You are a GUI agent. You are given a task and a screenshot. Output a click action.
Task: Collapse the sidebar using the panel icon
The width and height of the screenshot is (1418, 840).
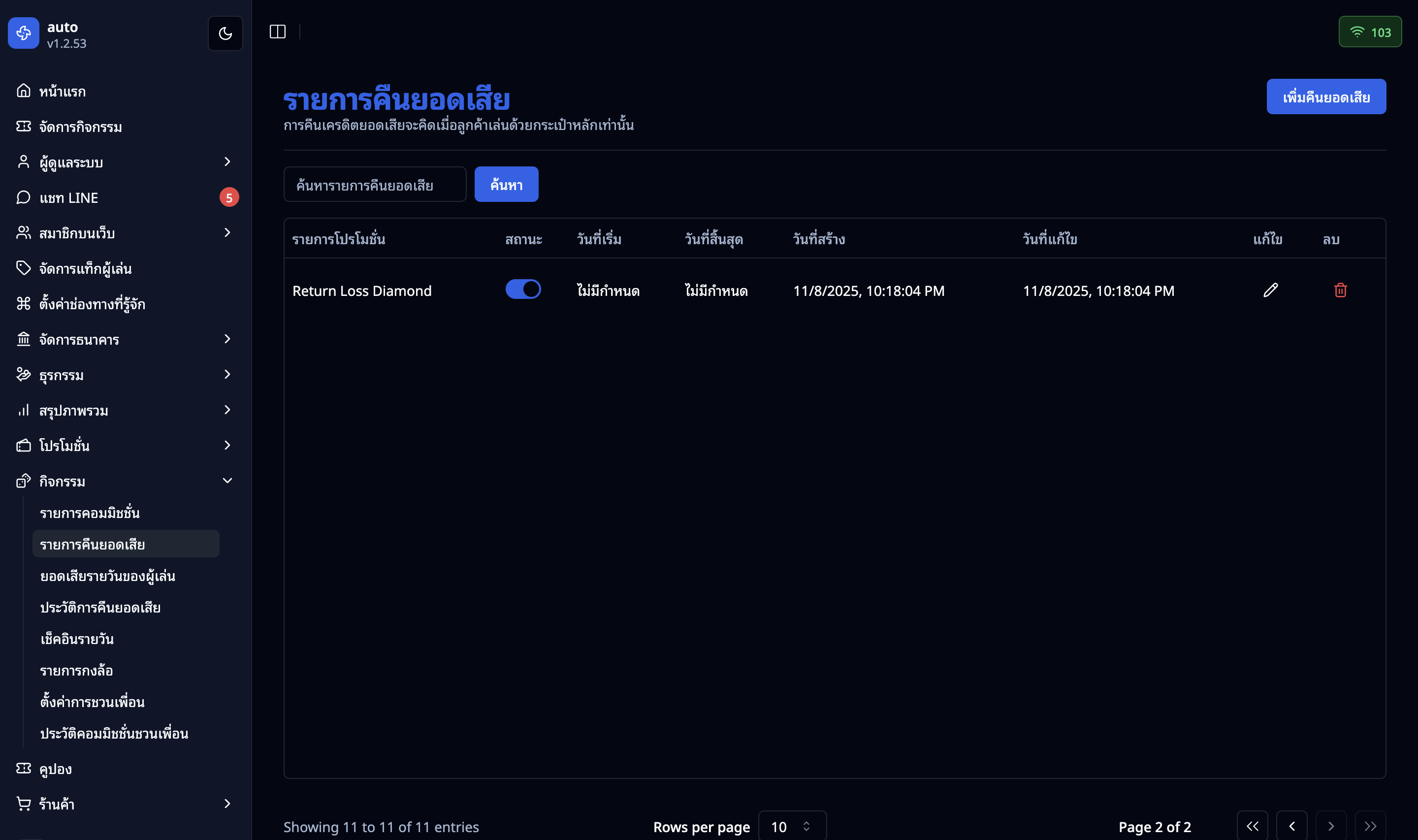pyautogui.click(x=278, y=32)
